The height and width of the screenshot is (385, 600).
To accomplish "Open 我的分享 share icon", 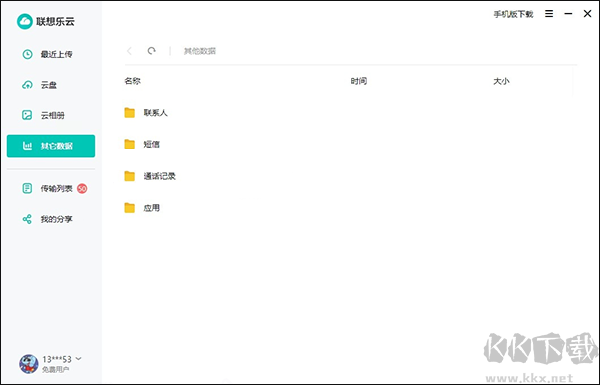I will pyautogui.click(x=27, y=219).
